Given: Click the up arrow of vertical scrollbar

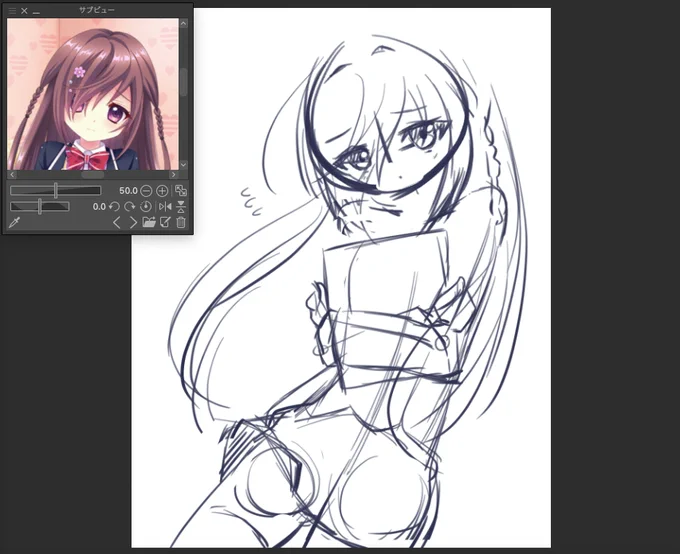Looking at the screenshot, I should point(183,23).
